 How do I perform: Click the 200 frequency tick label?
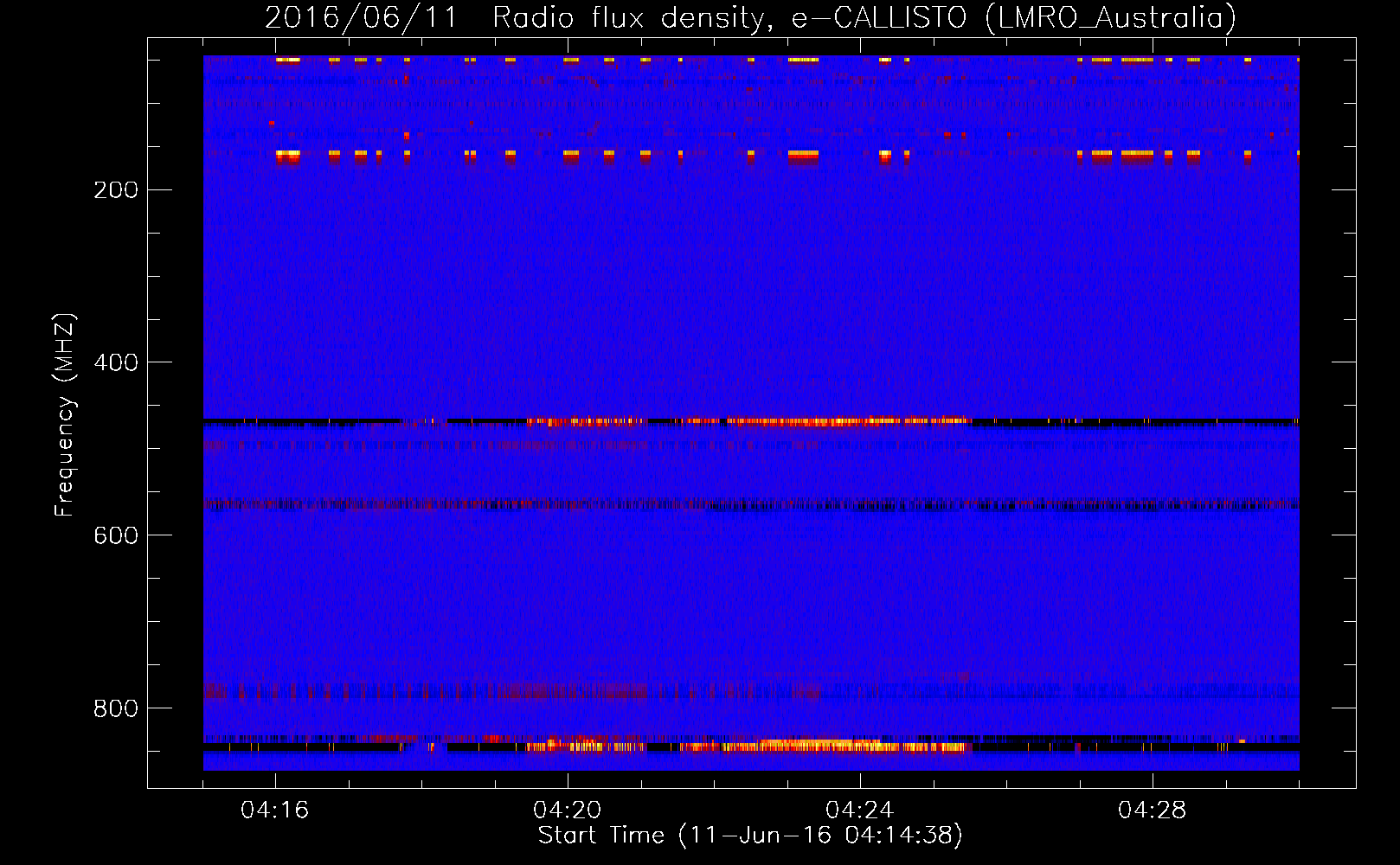(116, 189)
